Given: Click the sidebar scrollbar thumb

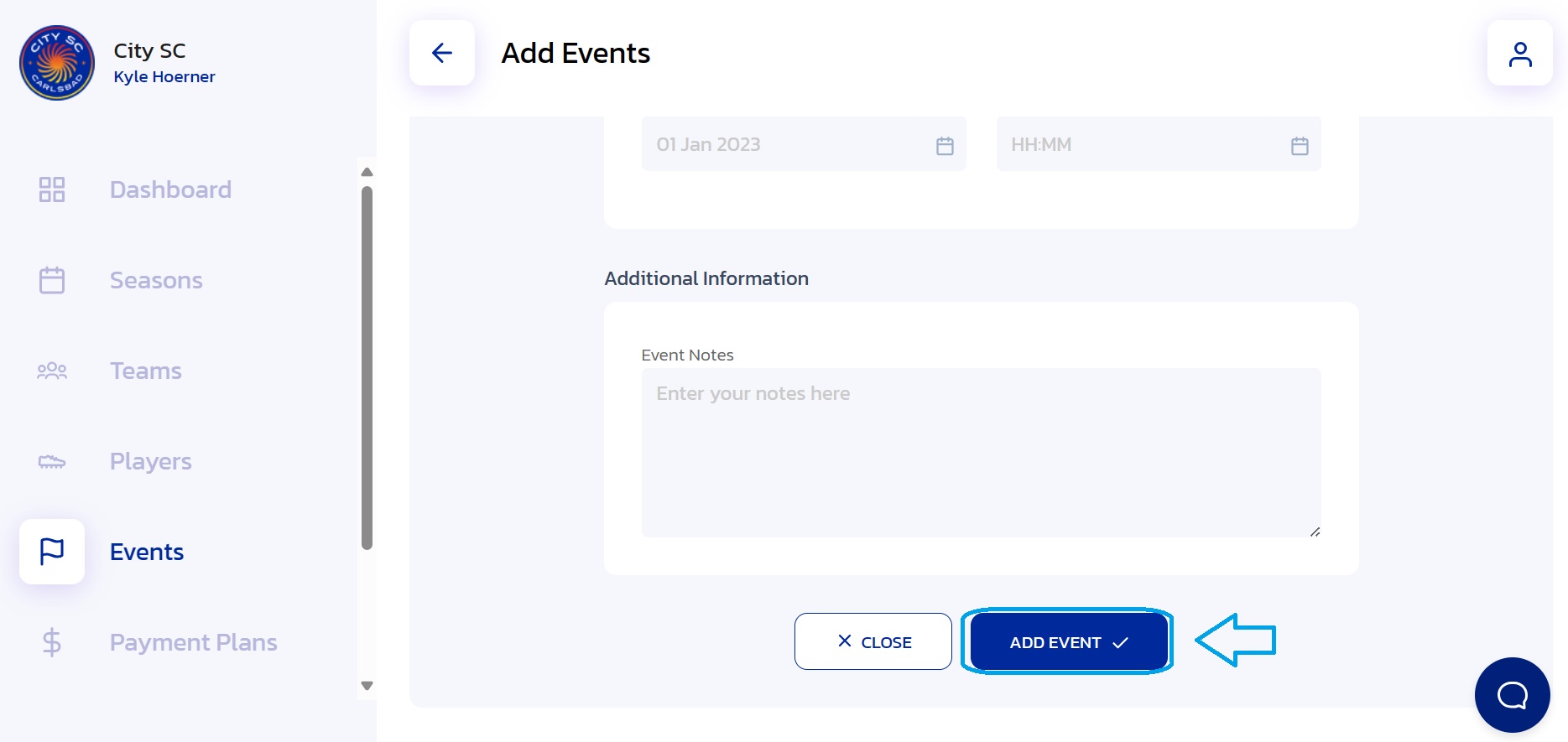Looking at the screenshot, I should coord(367,368).
